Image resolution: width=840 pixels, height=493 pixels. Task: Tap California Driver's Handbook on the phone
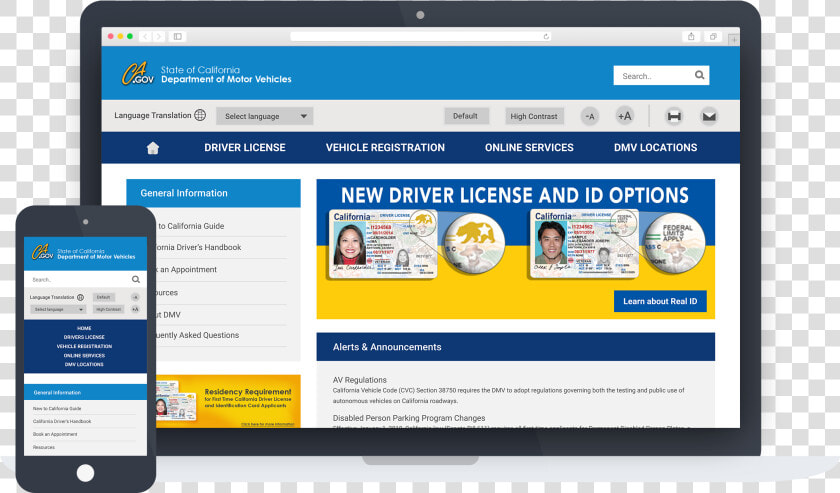pos(62,421)
